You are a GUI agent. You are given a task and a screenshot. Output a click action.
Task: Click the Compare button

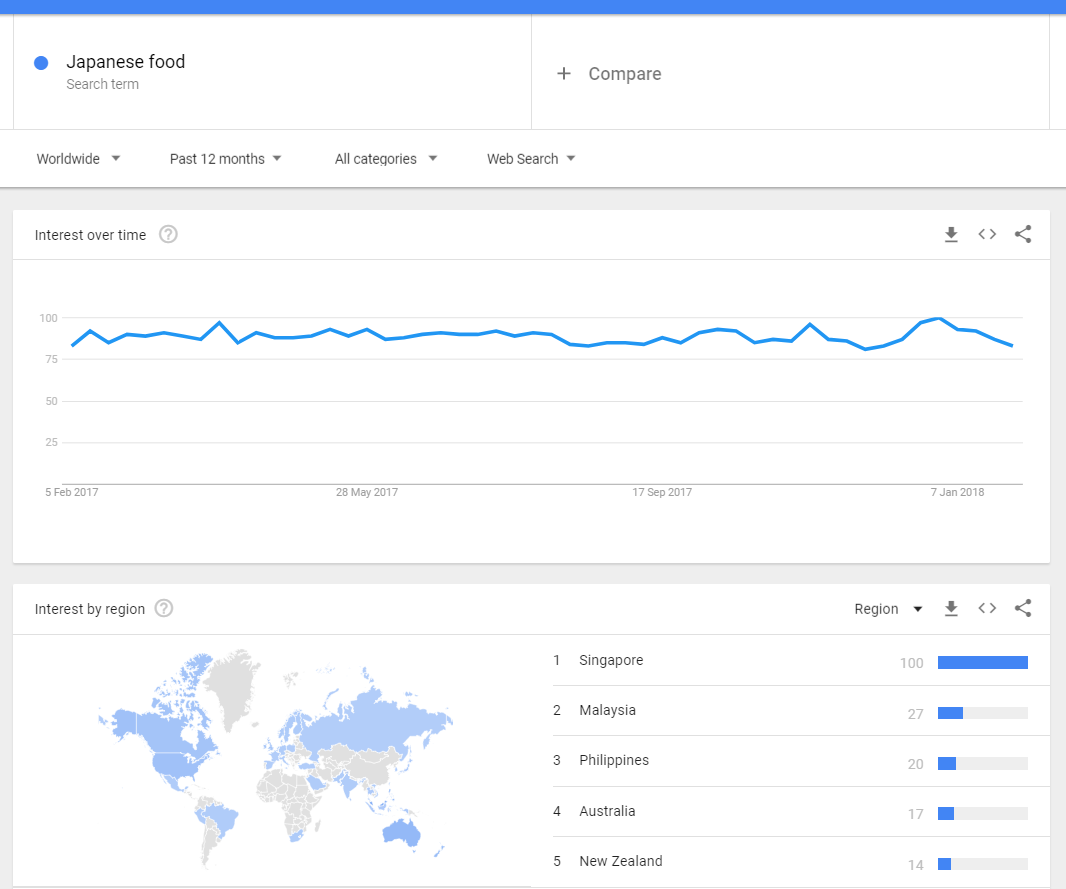pos(624,74)
